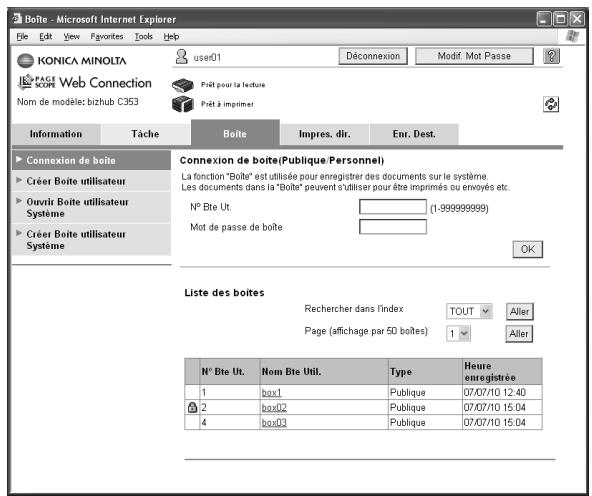Image resolution: width=592 pixels, height=496 pixels.
Task: Open the box1 link
Action: 271,393
